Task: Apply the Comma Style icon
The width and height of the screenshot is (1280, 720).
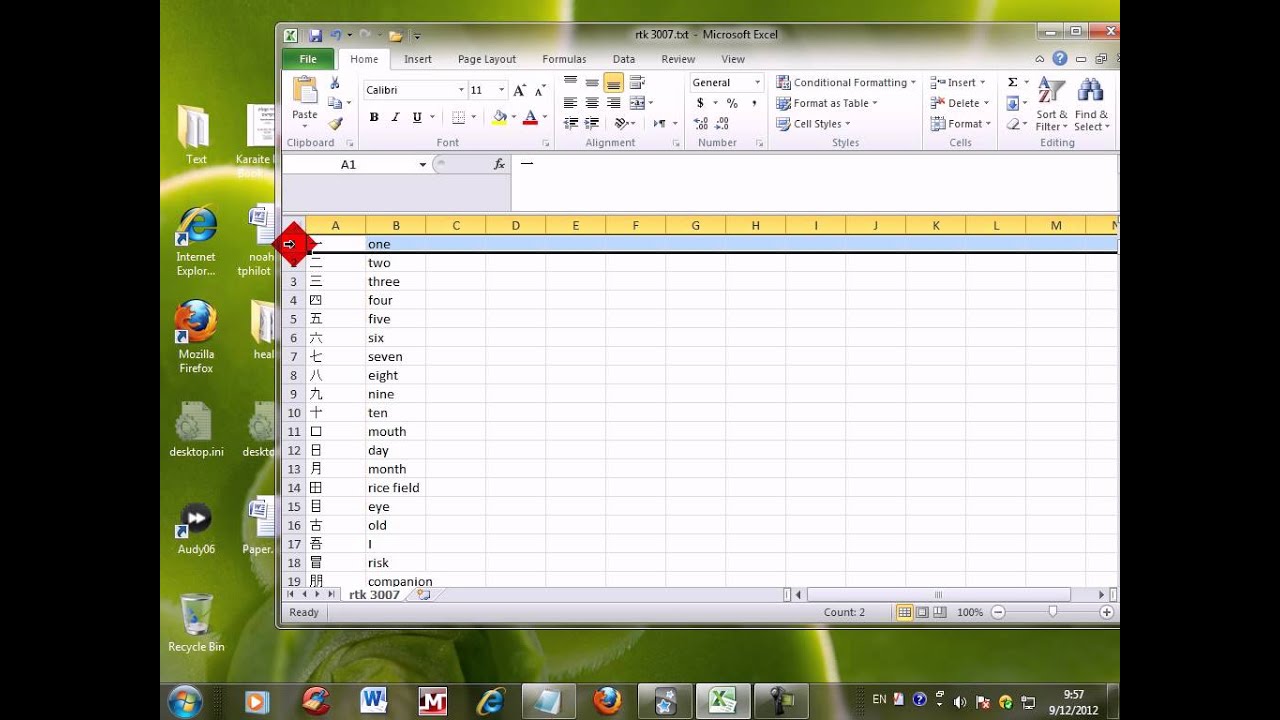Action: [x=754, y=103]
